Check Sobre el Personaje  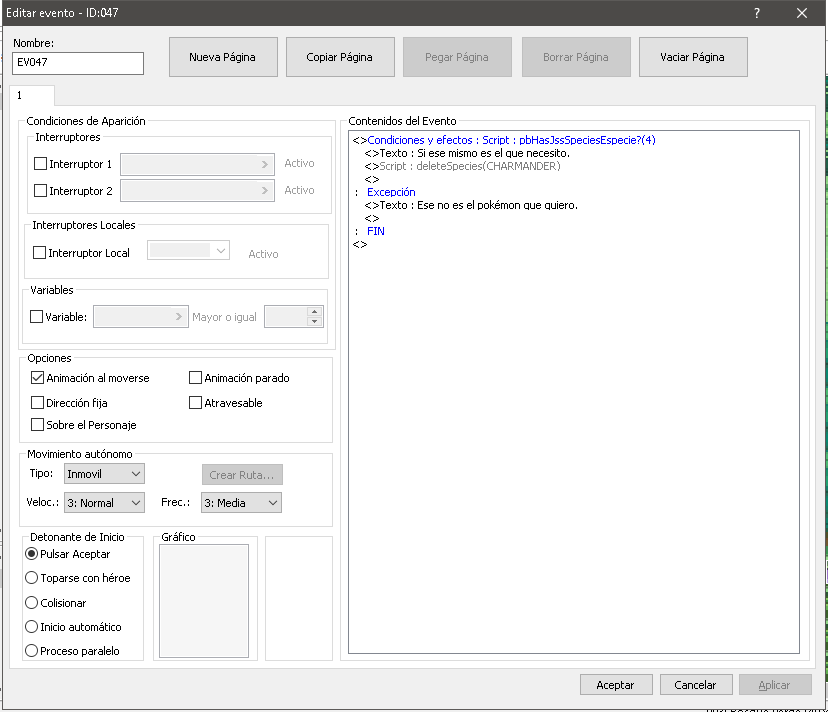pos(36,425)
